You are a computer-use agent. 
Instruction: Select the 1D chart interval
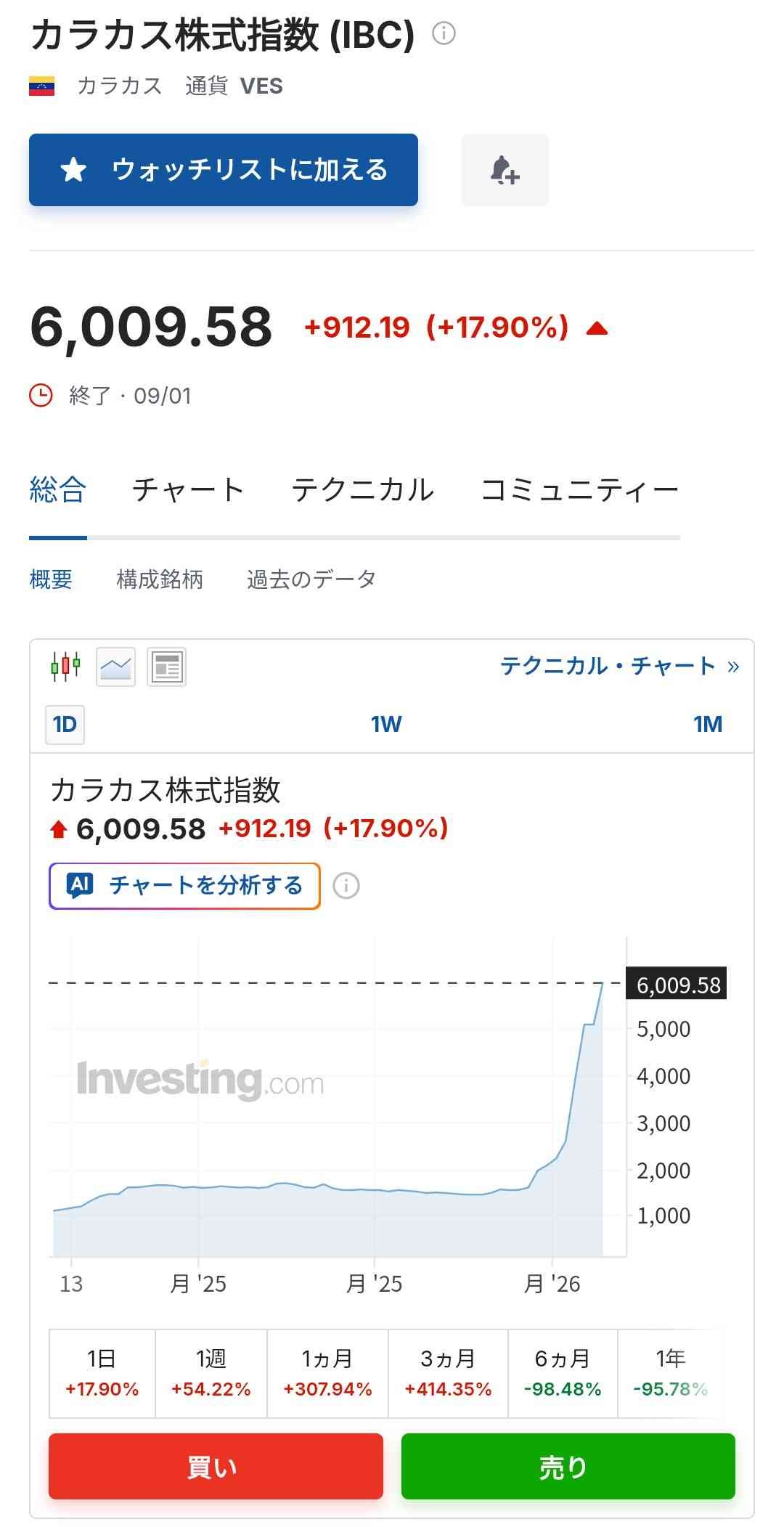coord(65,725)
